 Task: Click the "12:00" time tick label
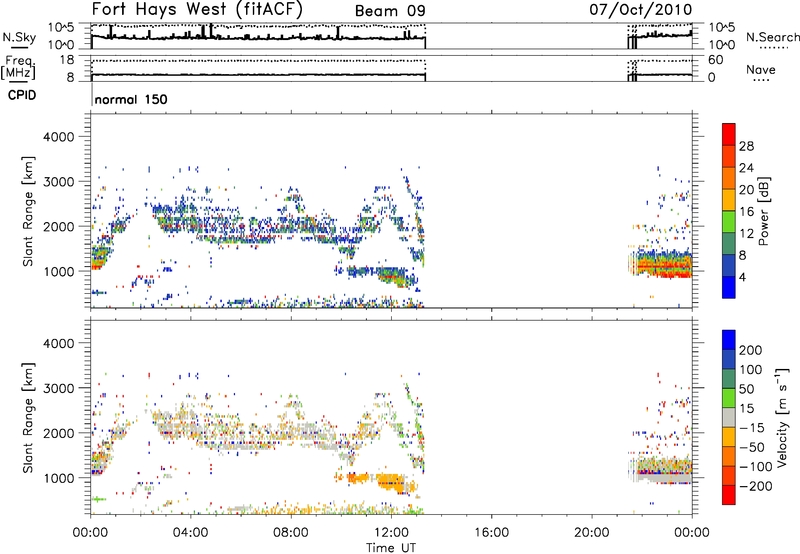[391, 533]
